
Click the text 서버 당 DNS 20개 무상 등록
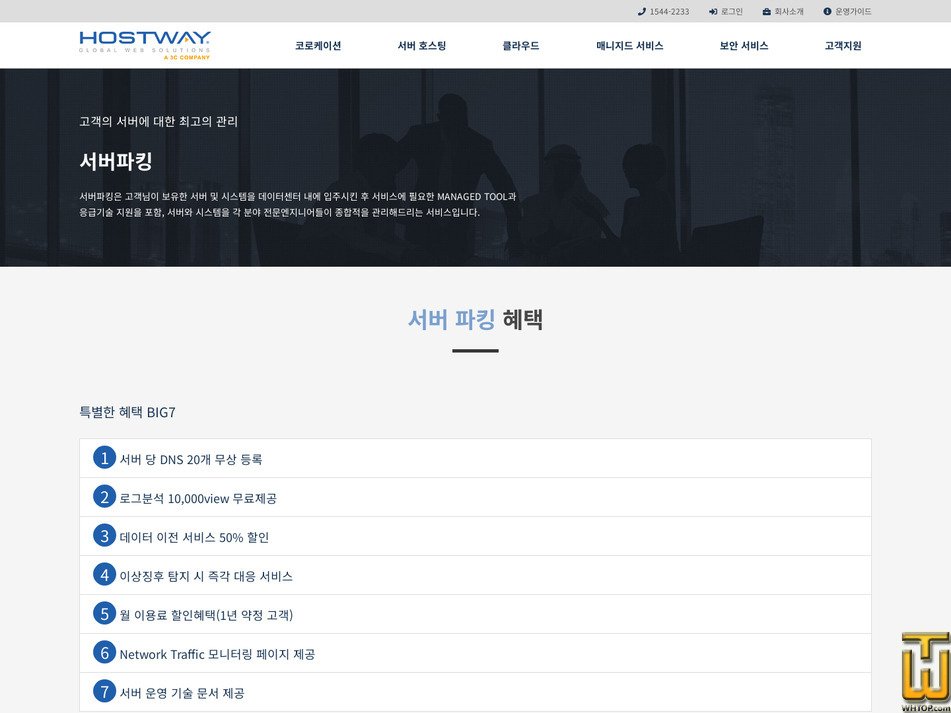(x=191, y=460)
